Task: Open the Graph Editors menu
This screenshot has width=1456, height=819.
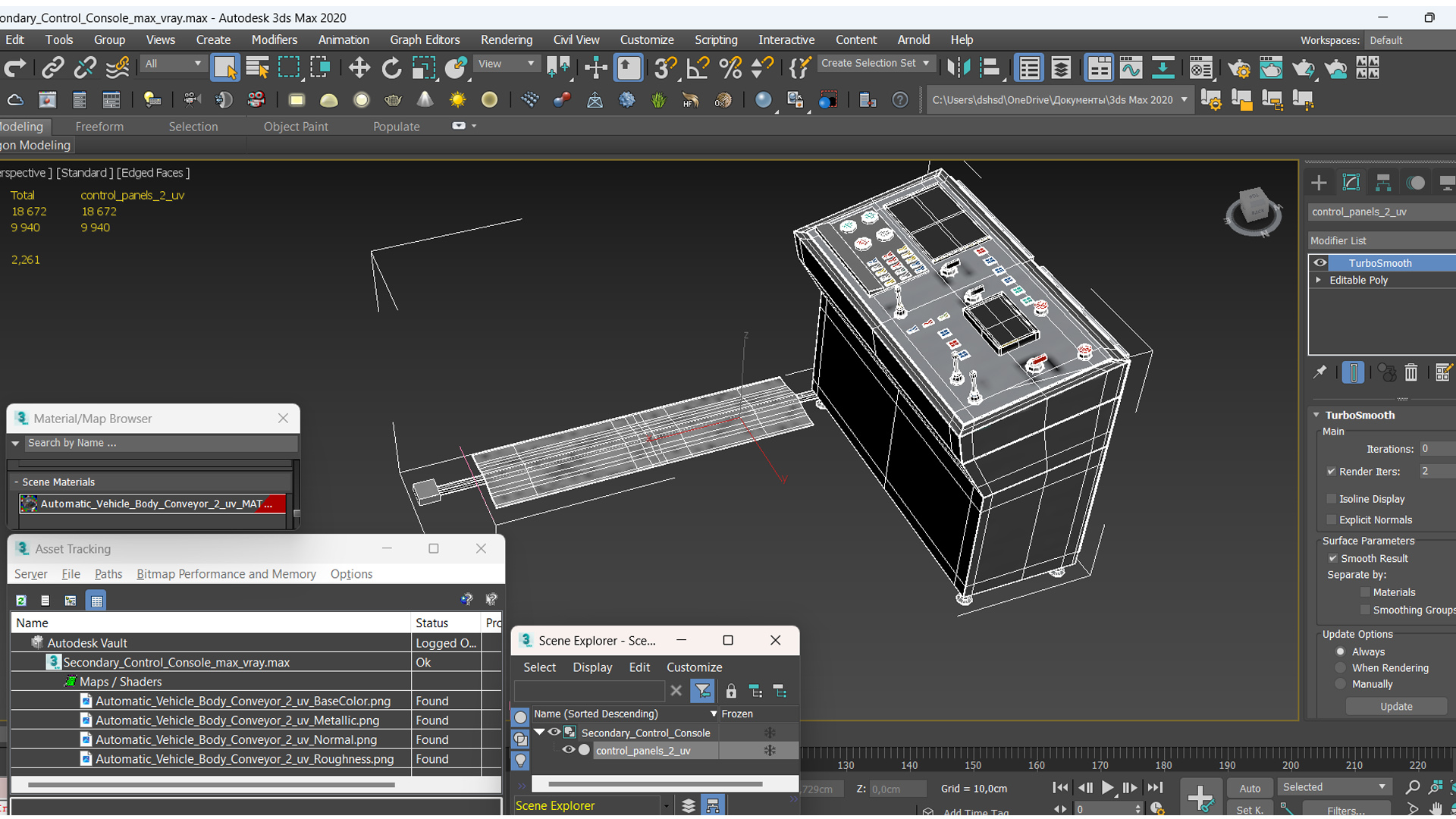Action: [x=425, y=40]
